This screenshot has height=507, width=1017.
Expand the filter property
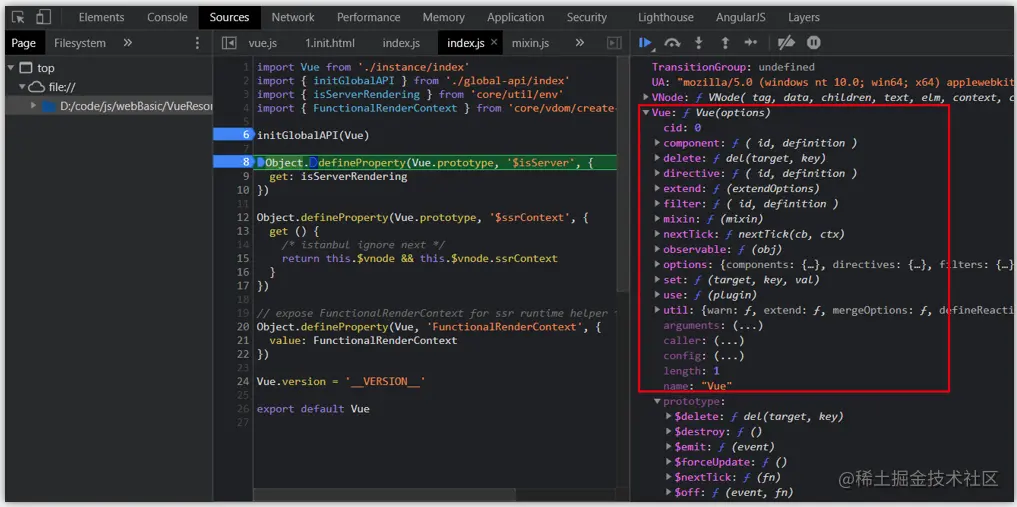[658, 204]
